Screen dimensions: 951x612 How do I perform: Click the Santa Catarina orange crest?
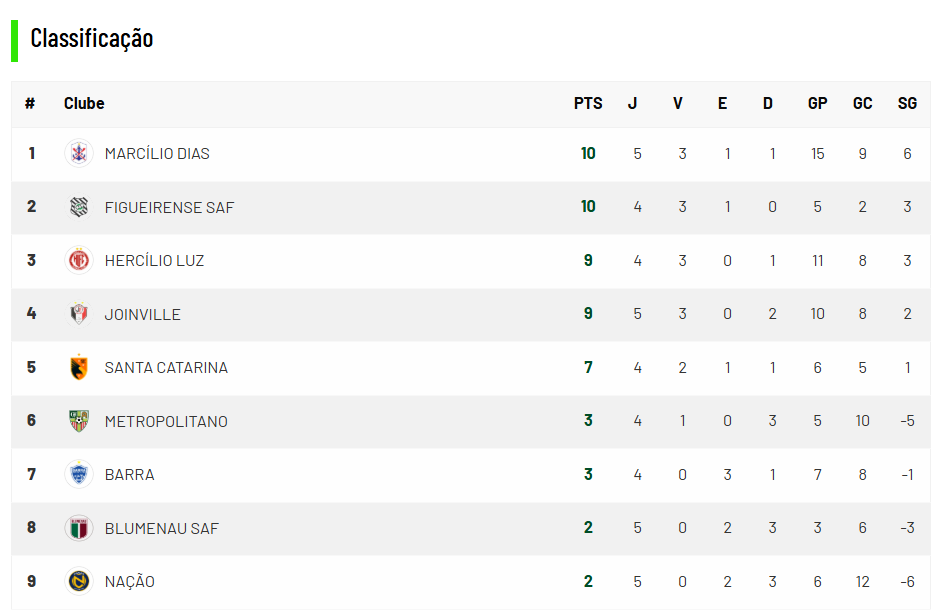coord(79,367)
